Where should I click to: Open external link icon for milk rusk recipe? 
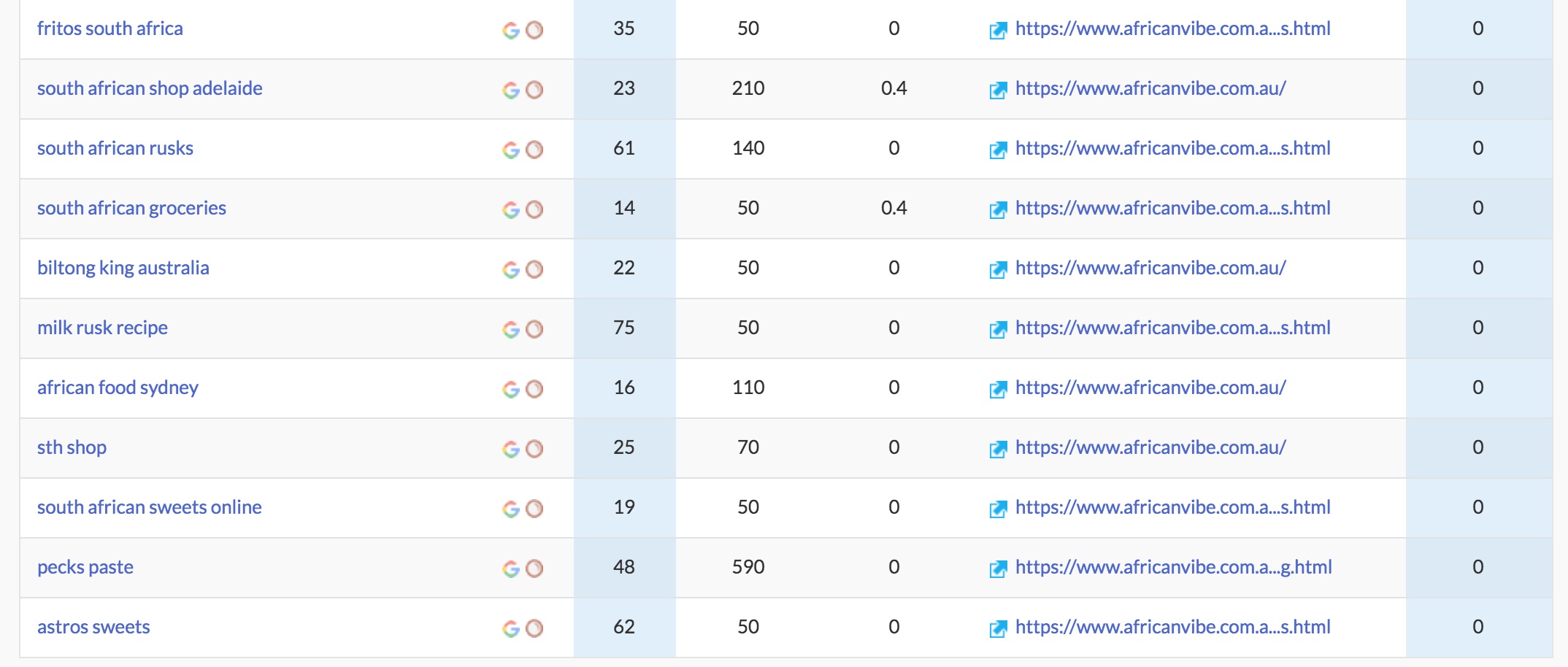click(x=998, y=329)
